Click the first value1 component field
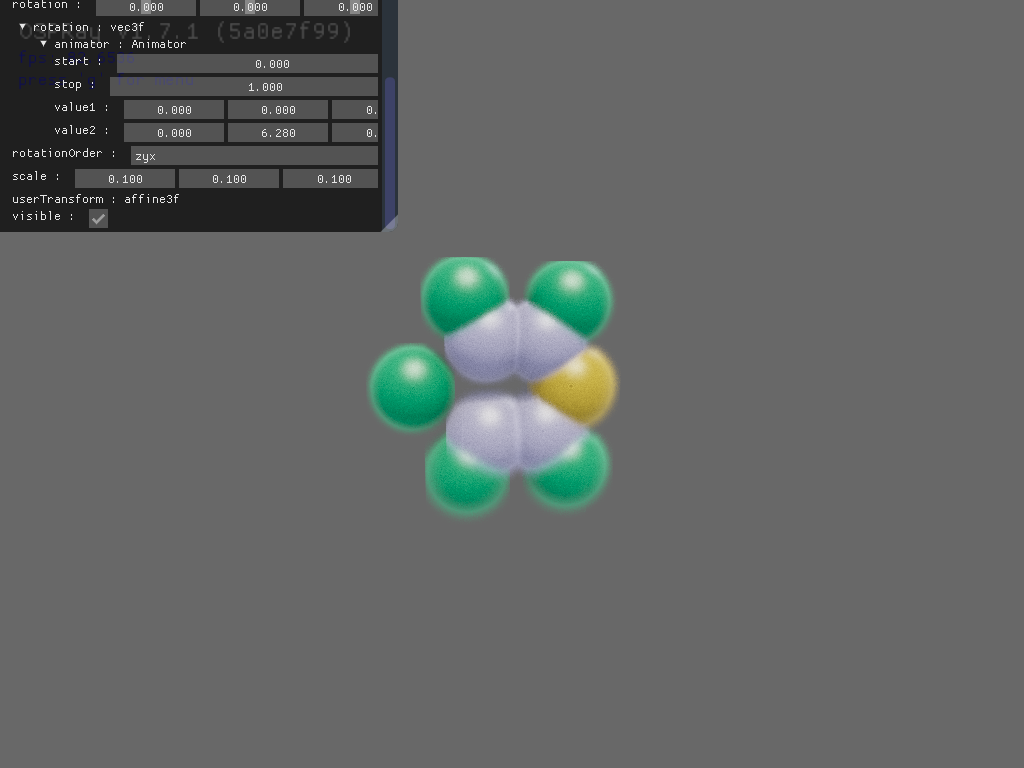The height and width of the screenshot is (768, 1024). click(173, 109)
